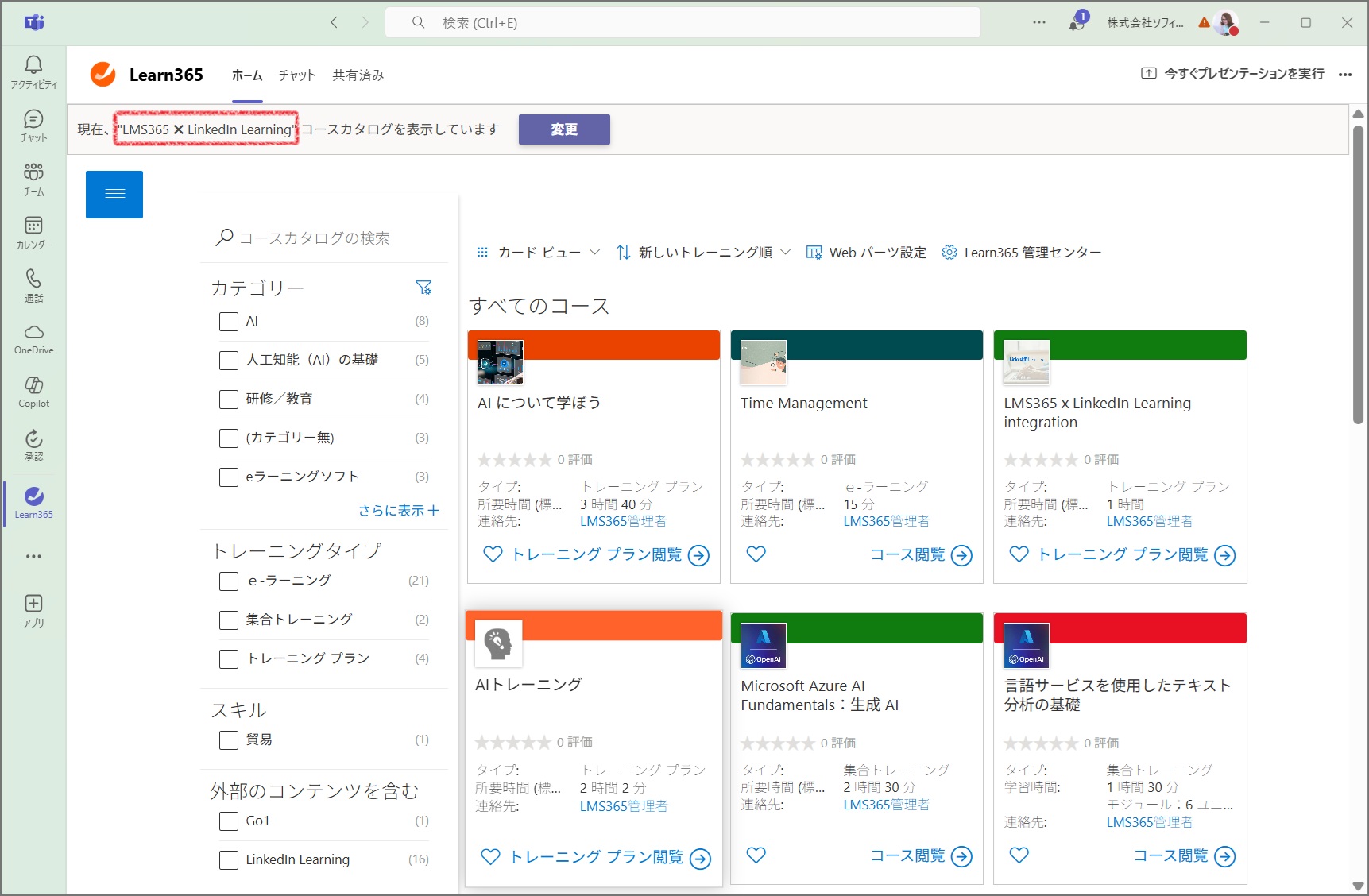
Task: Open トレーニング プラン閲覧 for AI について学ぼう
Action: coord(610,554)
